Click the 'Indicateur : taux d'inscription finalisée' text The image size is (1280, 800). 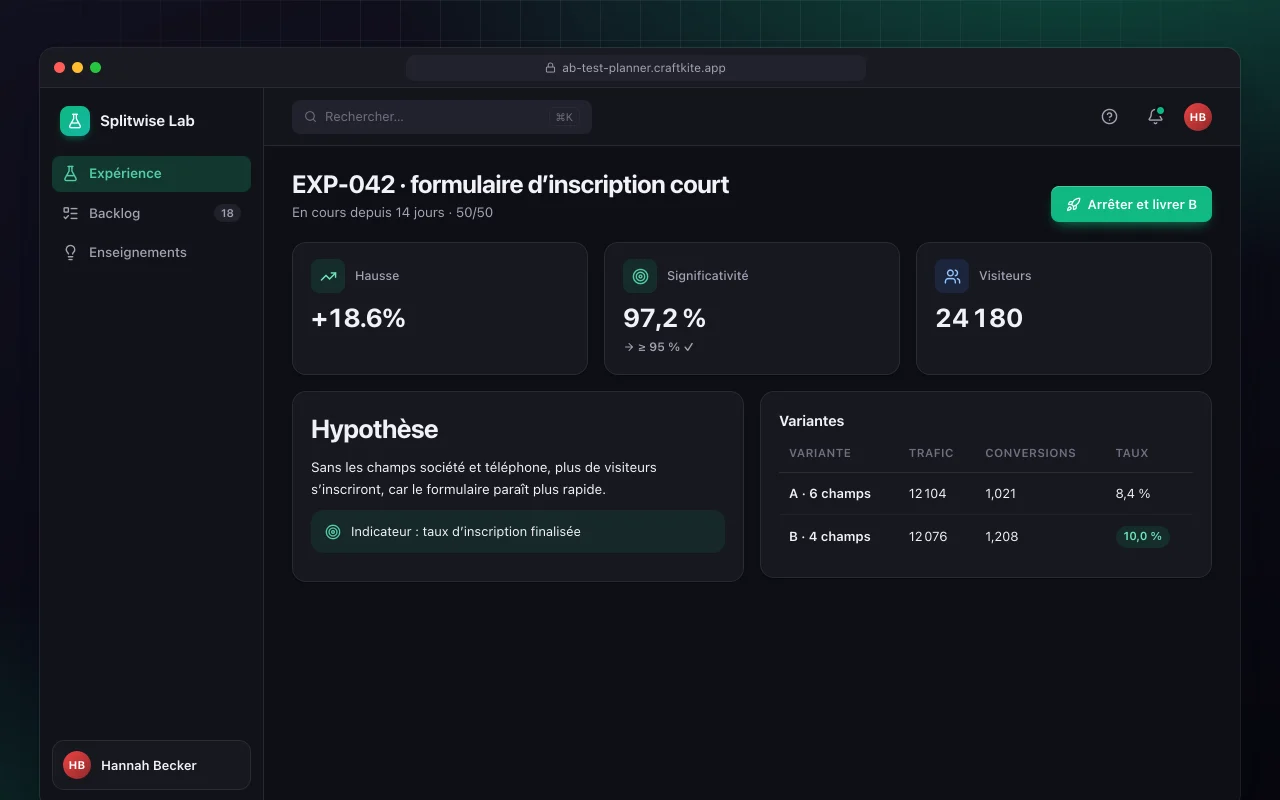click(466, 532)
